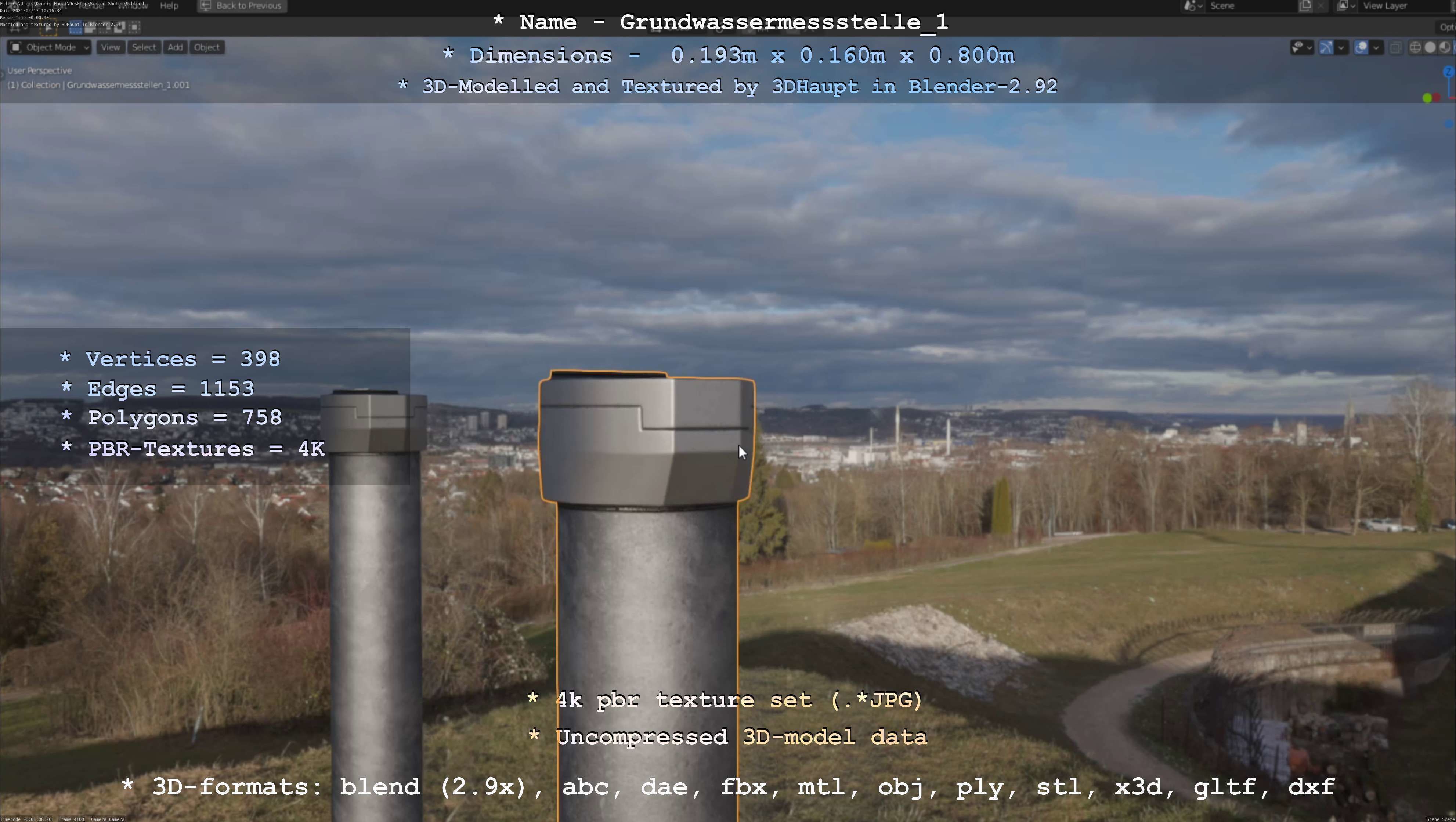Viewport: 1456px width, 822px height.
Task: Choose Subtract Selection mode icon
Action: pyautogui.click(x=105, y=27)
